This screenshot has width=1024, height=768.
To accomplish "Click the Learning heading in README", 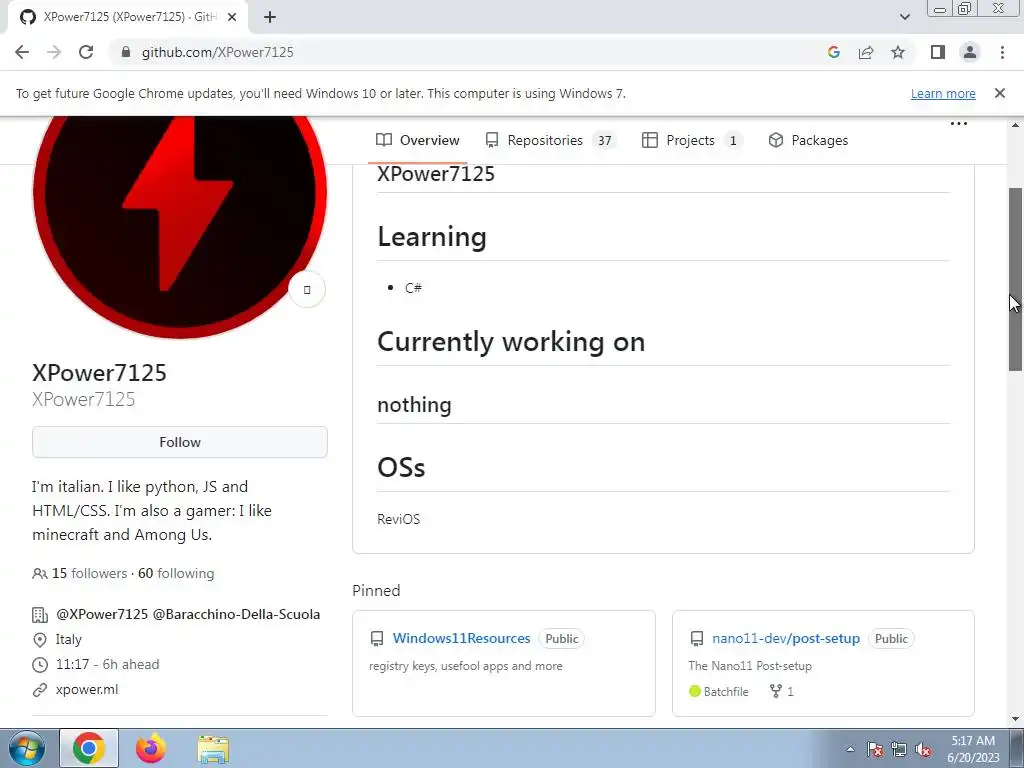I will (432, 236).
